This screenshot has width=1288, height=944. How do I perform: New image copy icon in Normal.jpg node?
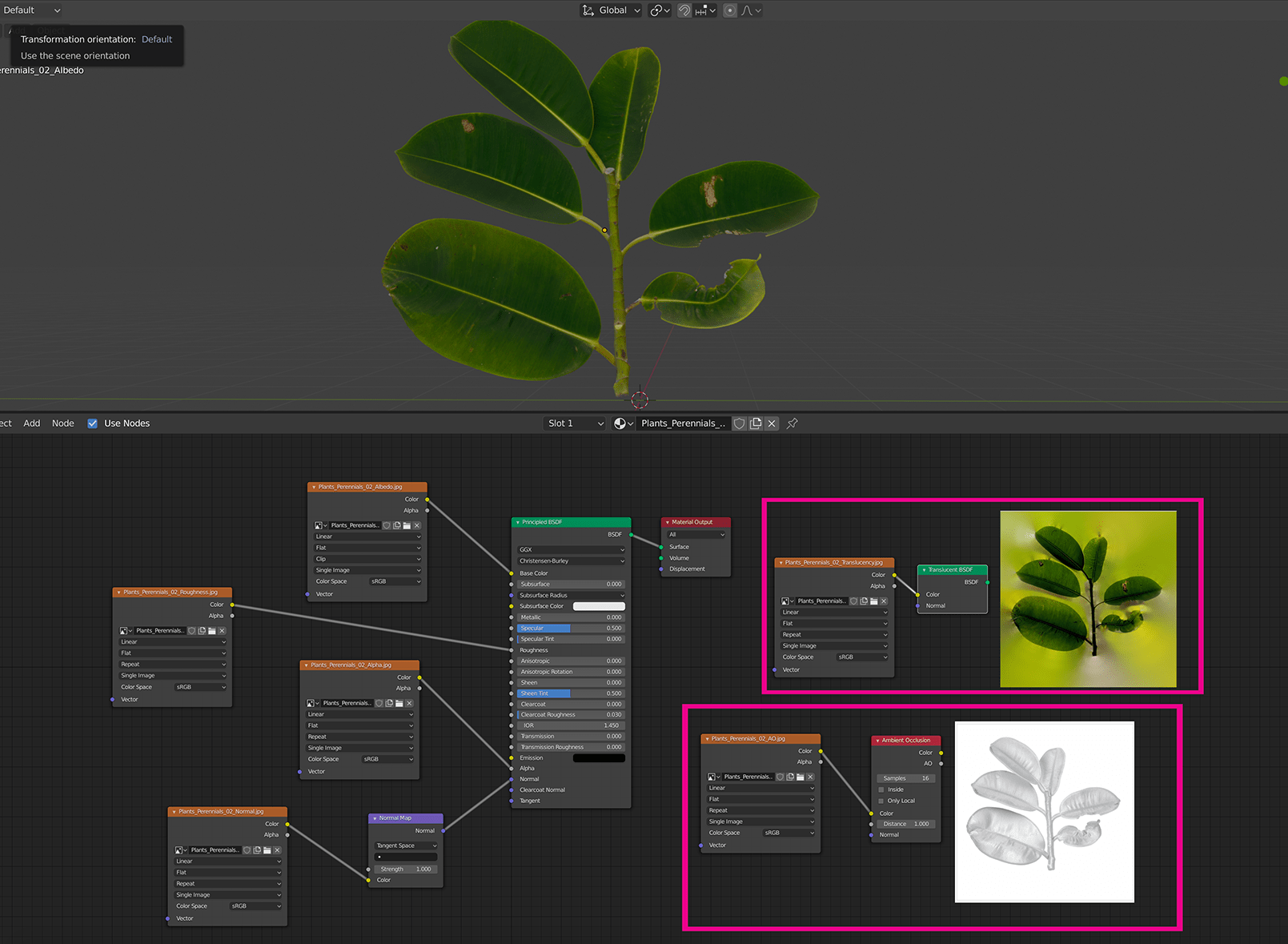257,850
